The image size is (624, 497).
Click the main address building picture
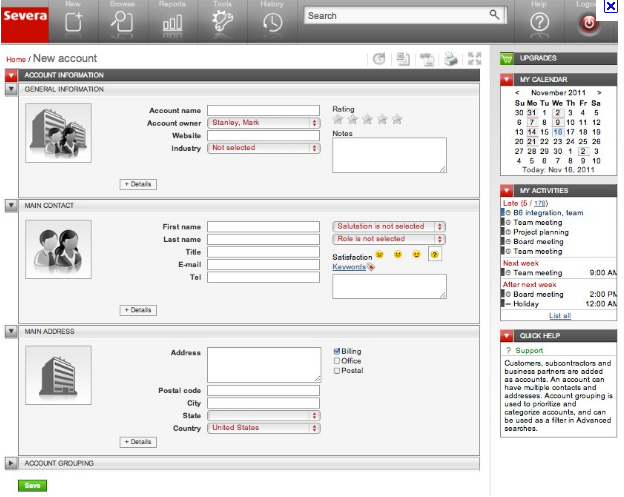tap(58, 375)
